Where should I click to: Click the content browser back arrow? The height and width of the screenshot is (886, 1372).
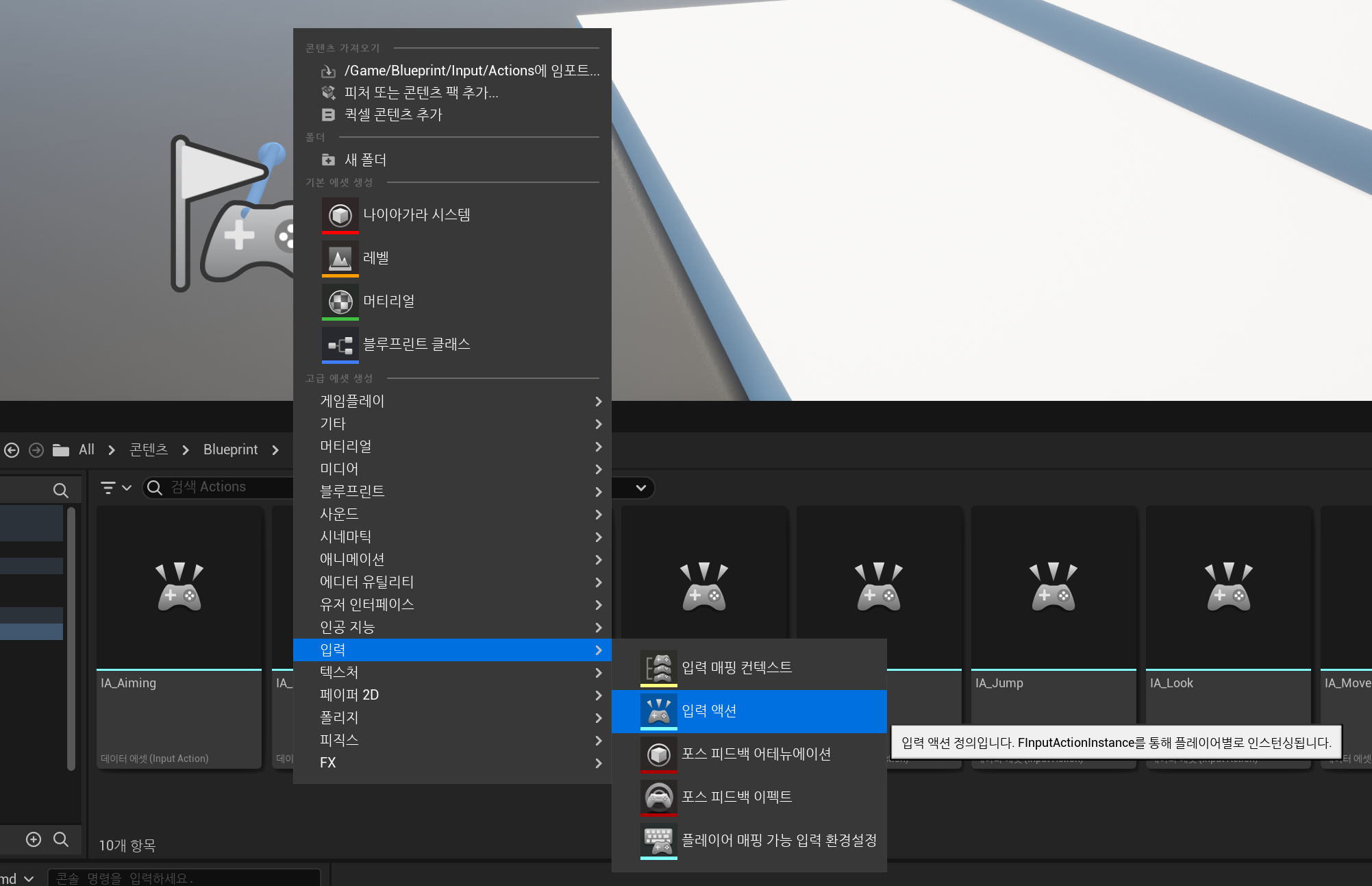click(12, 450)
